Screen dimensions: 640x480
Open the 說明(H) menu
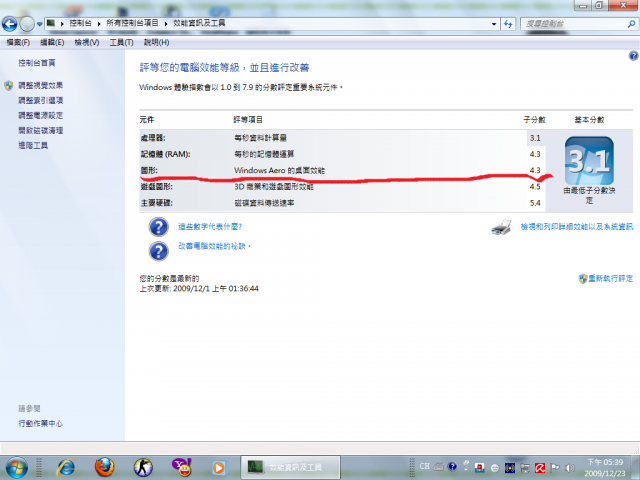pos(156,42)
